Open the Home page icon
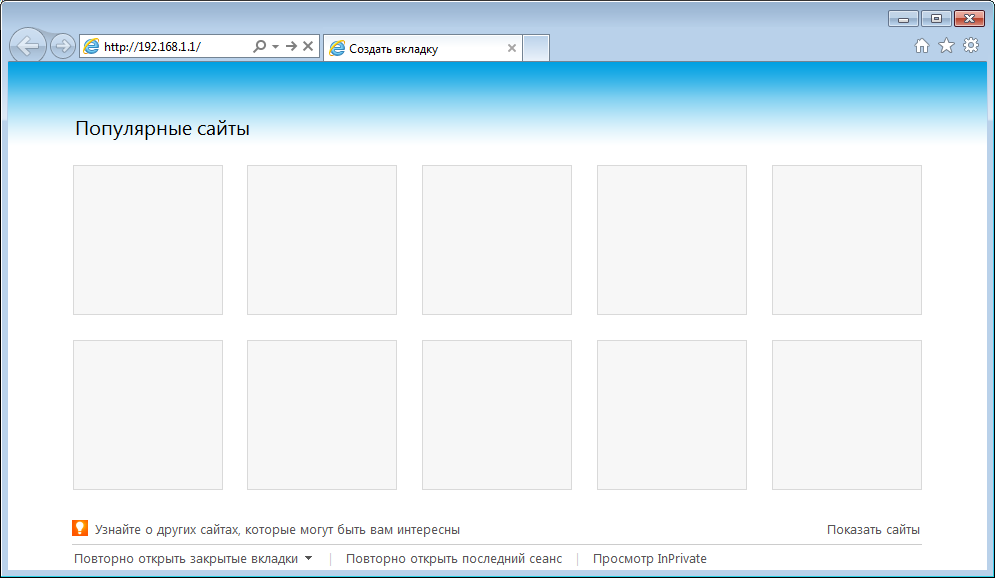 (922, 46)
